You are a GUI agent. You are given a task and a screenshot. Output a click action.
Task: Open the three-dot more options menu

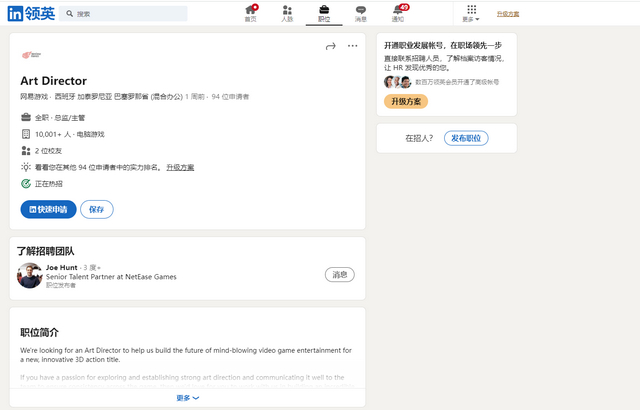point(353,46)
